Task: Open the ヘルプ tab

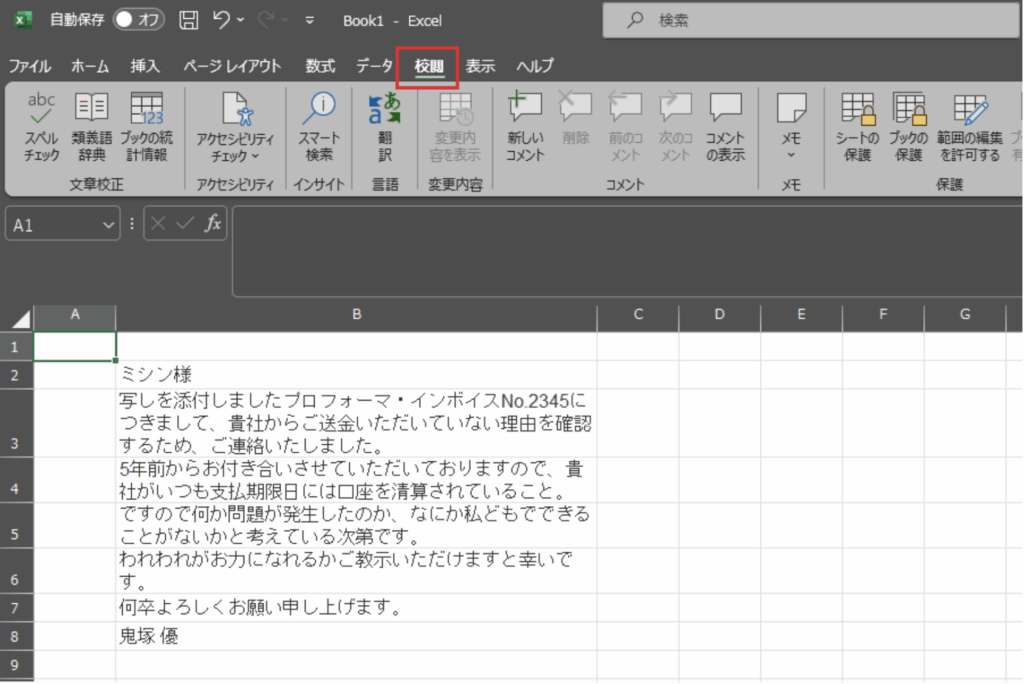Action: (x=535, y=66)
